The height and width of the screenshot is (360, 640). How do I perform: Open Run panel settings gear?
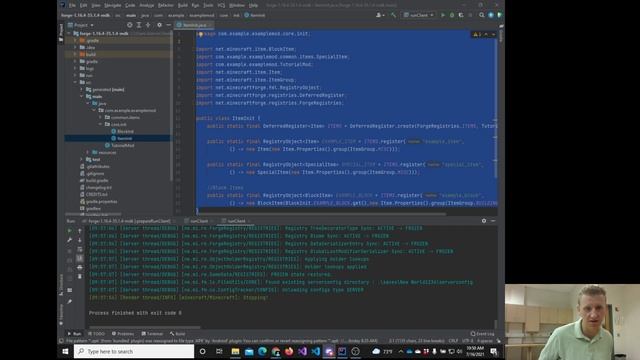(x=484, y=221)
